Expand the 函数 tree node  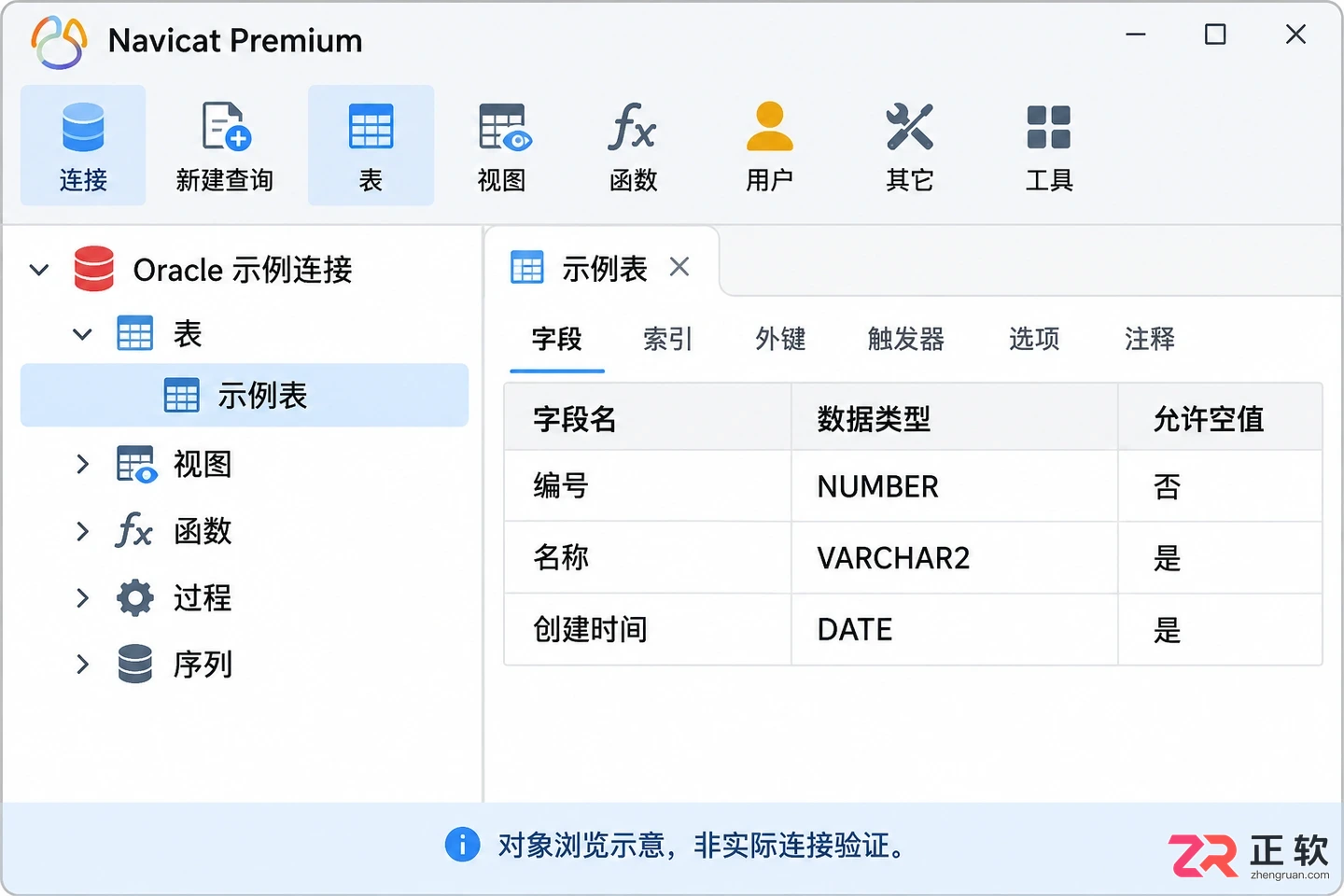[x=82, y=531]
